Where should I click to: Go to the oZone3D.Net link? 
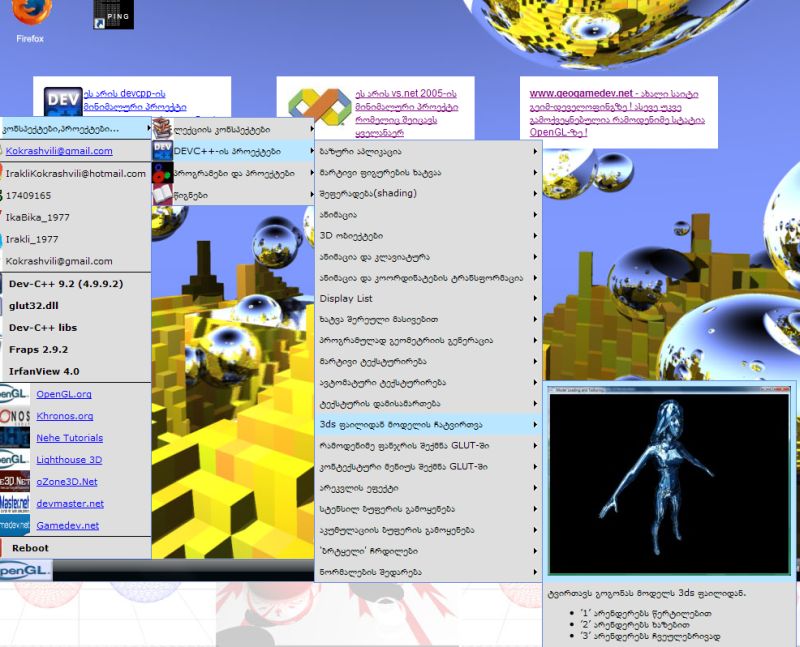(67, 482)
